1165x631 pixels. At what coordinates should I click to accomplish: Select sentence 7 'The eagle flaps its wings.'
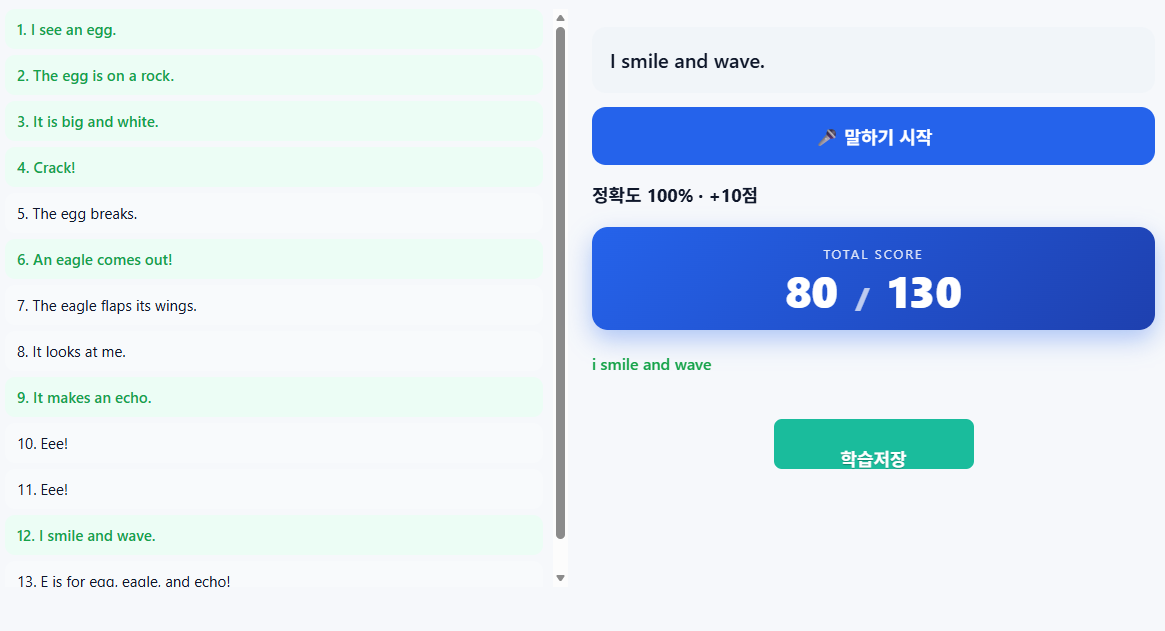pos(274,306)
